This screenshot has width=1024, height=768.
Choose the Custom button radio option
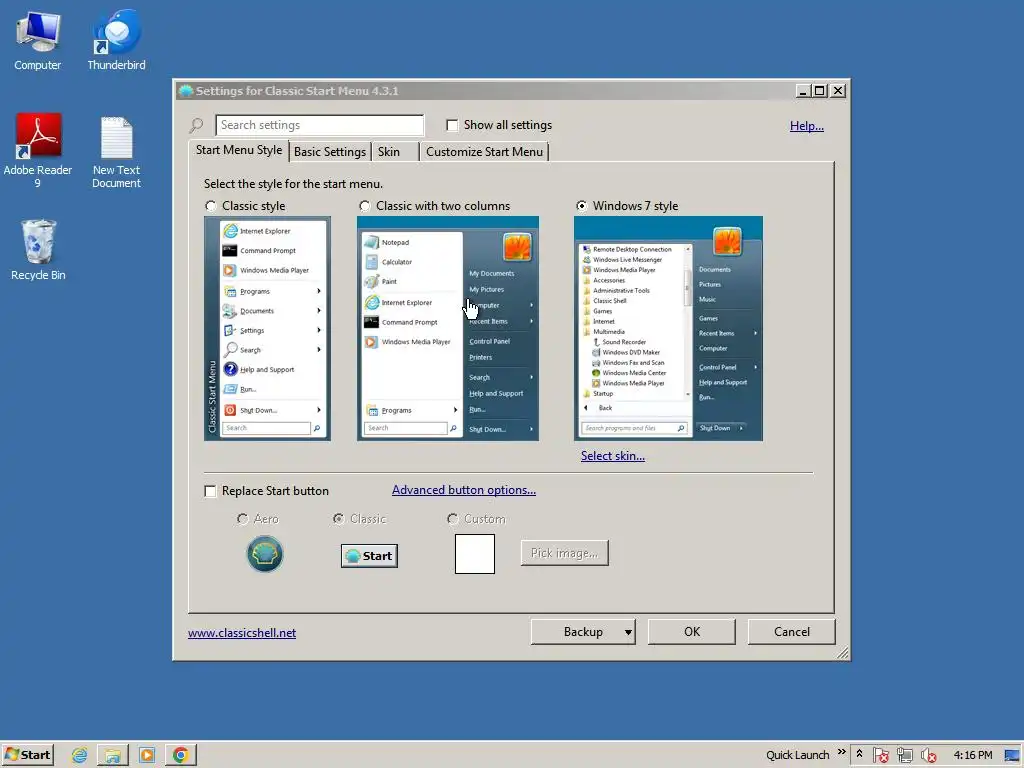(453, 519)
